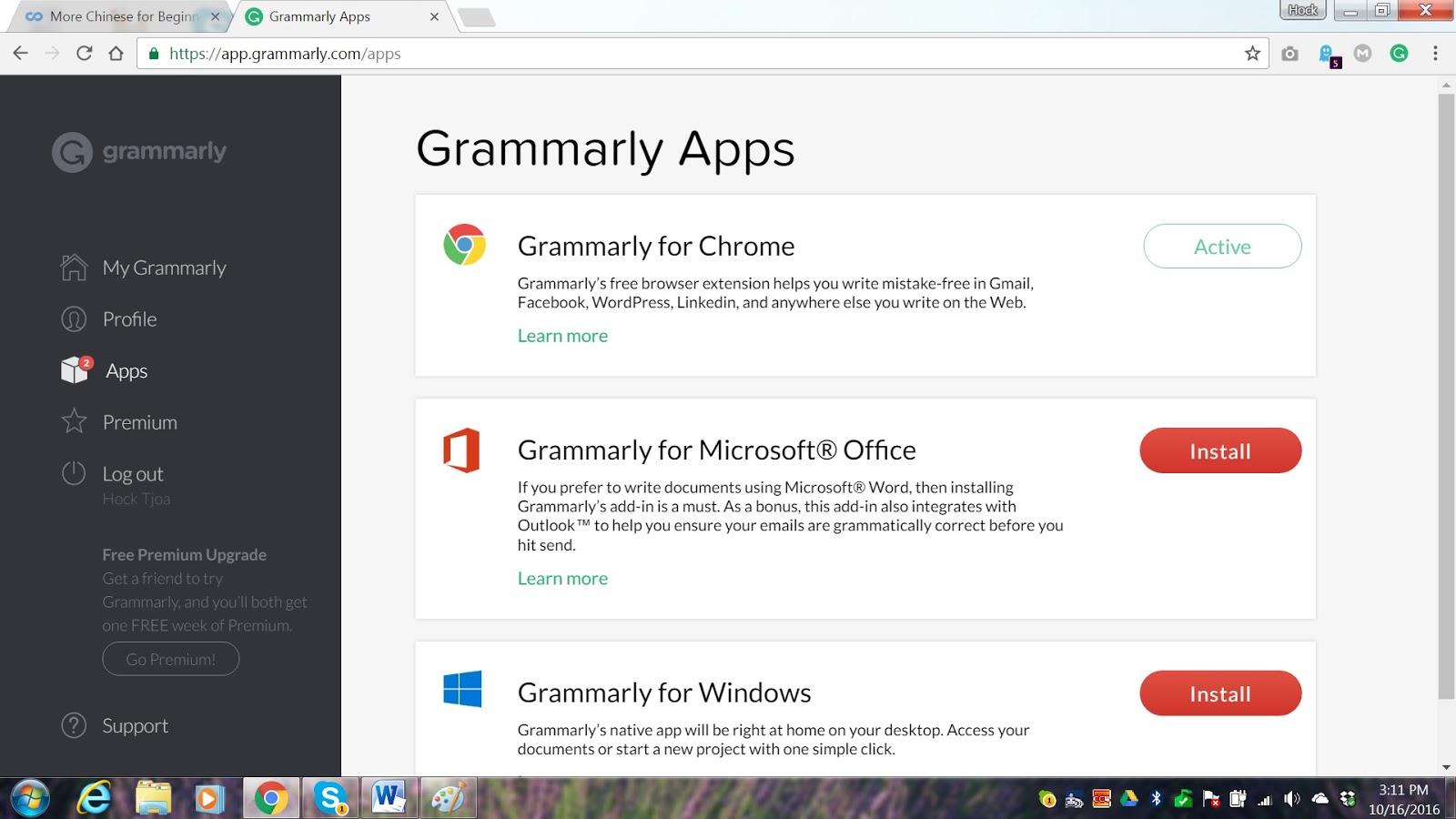The height and width of the screenshot is (819, 1456).
Task: Open Windows Media Player from taskbar
Action: click(210, 798)
